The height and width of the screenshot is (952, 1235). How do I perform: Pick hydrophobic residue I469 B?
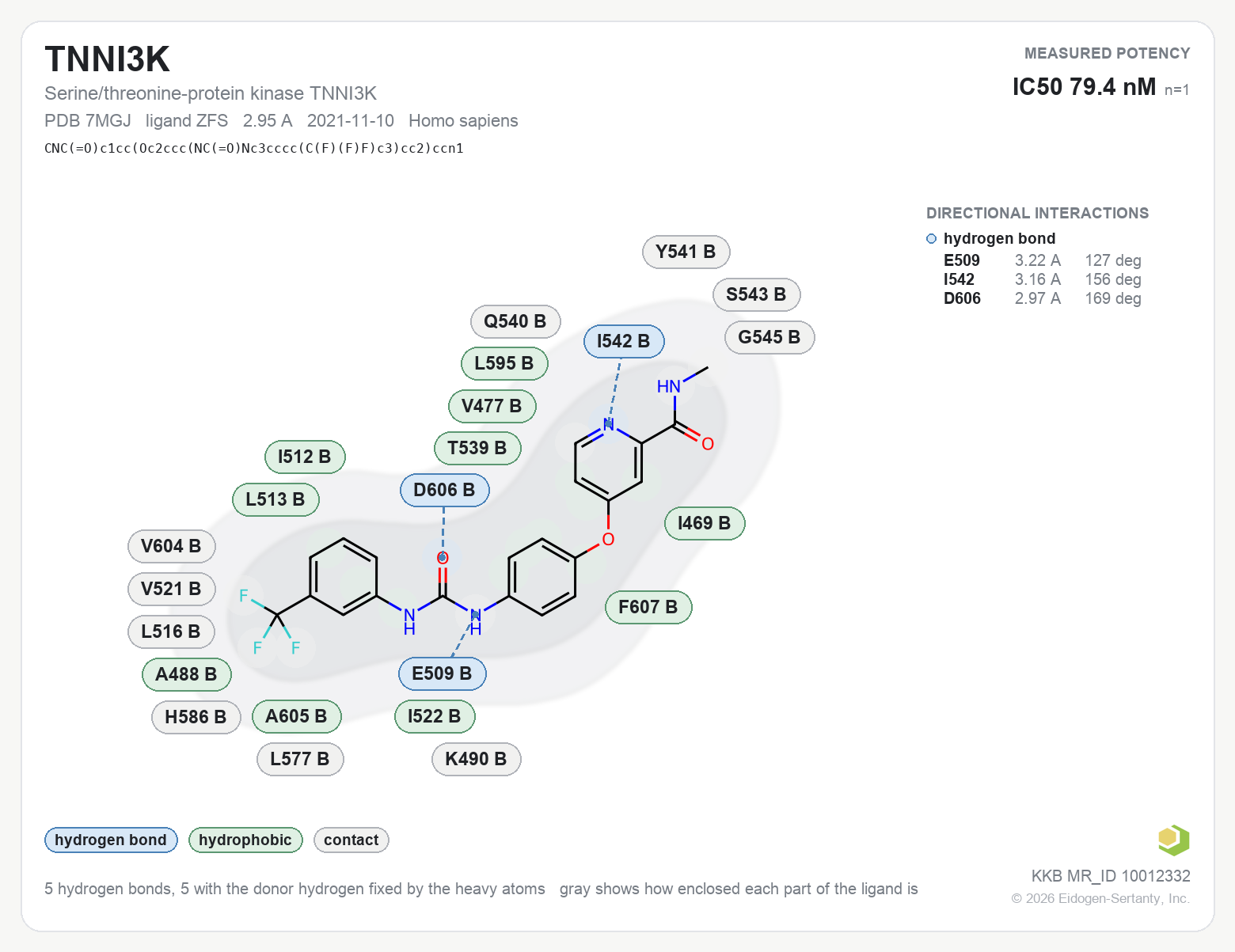(x=705, y=523)
